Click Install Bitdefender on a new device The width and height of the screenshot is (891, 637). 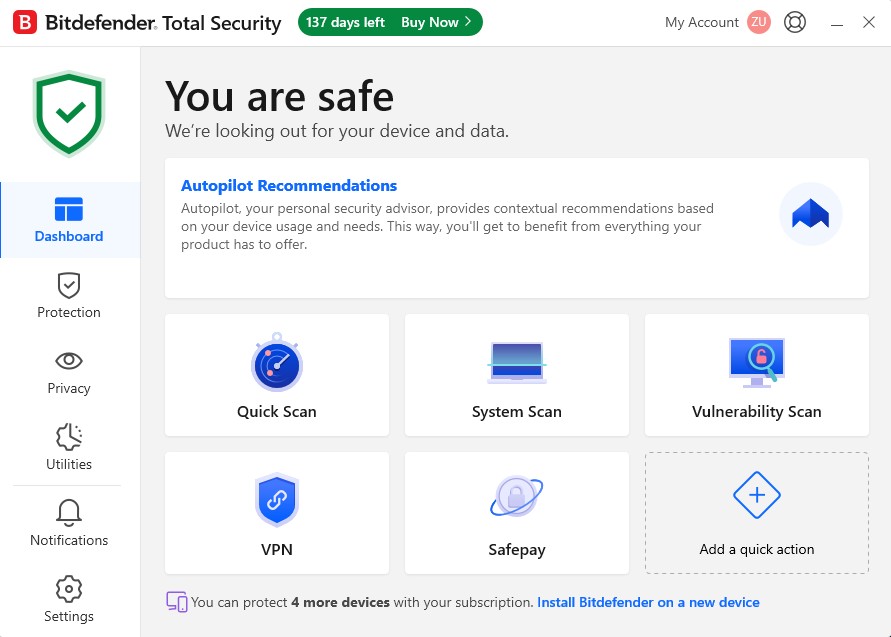click(x=648, y=602)
